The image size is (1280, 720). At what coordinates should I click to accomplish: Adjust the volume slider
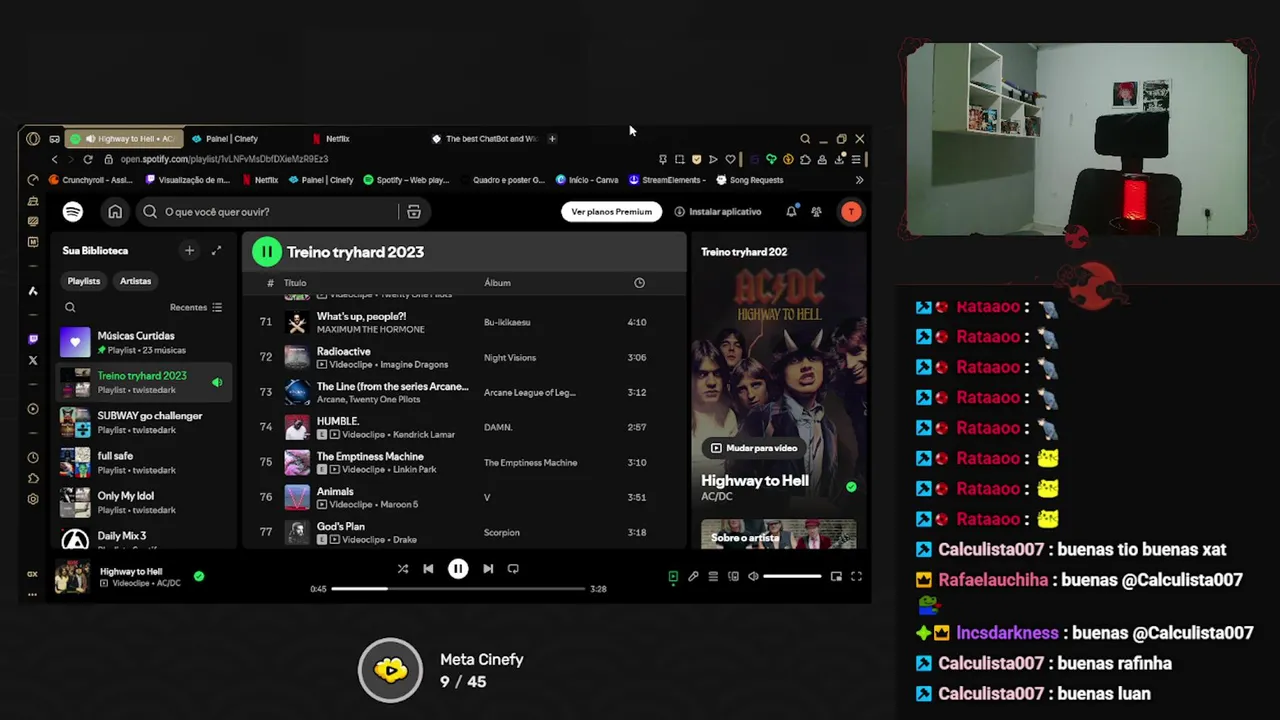[792, 577]
